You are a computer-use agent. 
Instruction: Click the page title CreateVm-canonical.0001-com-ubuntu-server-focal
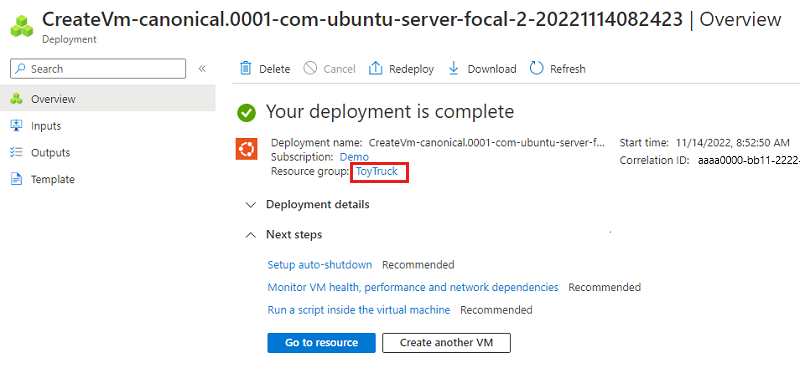click(x=362, y=19)
